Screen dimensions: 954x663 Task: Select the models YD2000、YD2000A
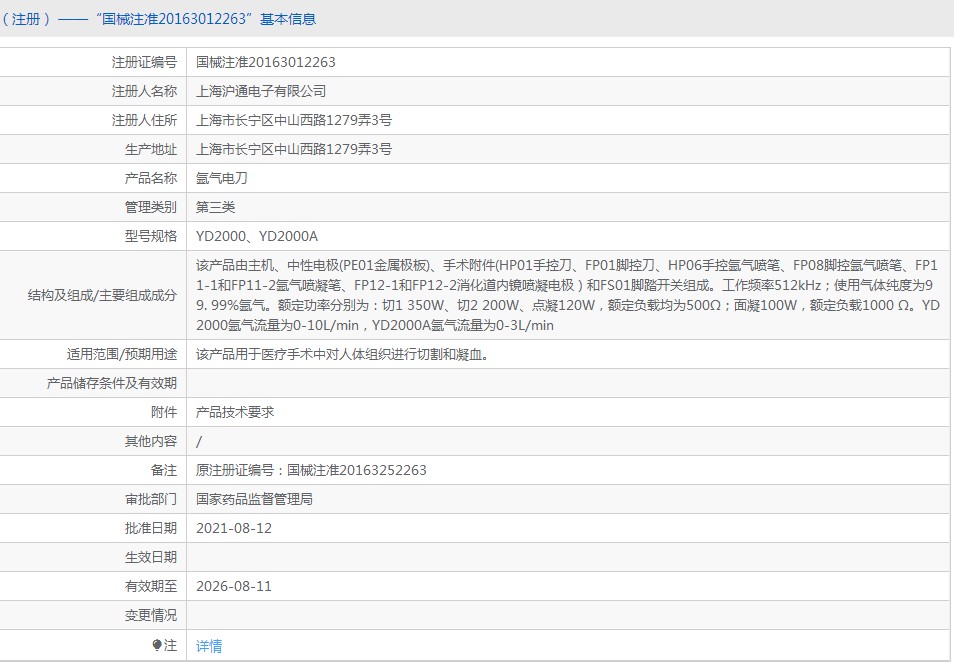point(257,236)
